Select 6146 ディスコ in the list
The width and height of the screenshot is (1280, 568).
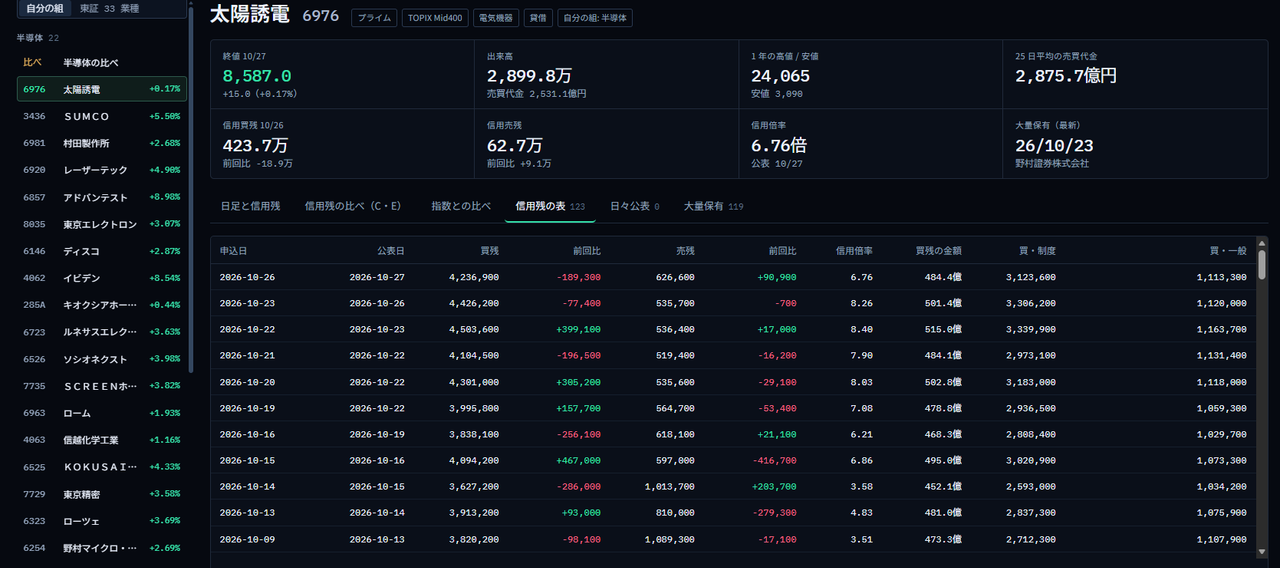point(102,251)
